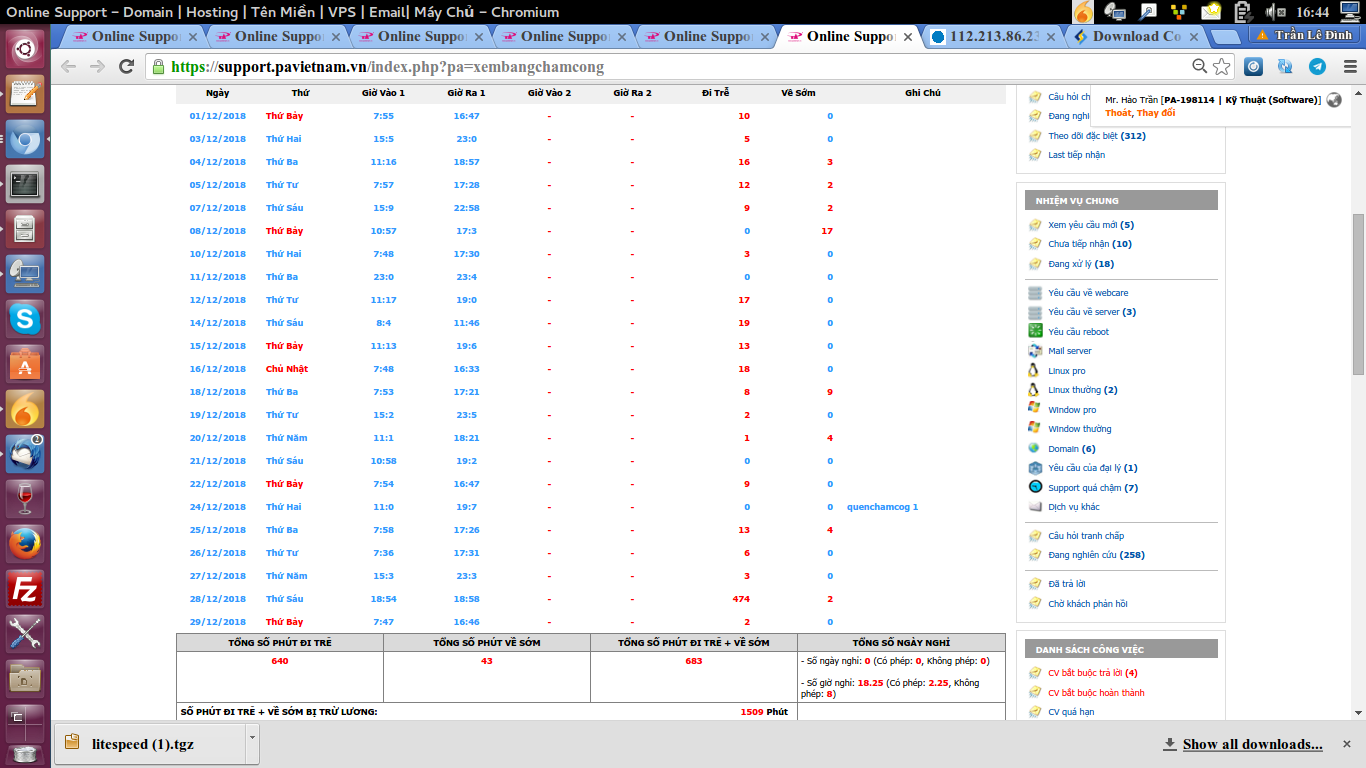The image size is (1366, 768).
Task: Click the Telegram extension icon
Action: click(1318, 67)
